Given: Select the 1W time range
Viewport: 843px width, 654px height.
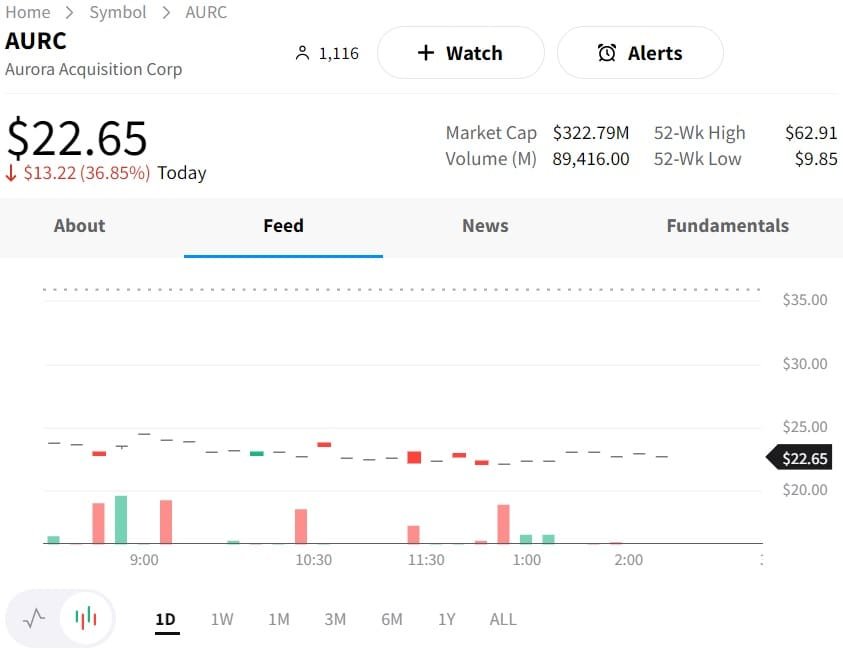Looking at the screenshot, I should [221, 620].
